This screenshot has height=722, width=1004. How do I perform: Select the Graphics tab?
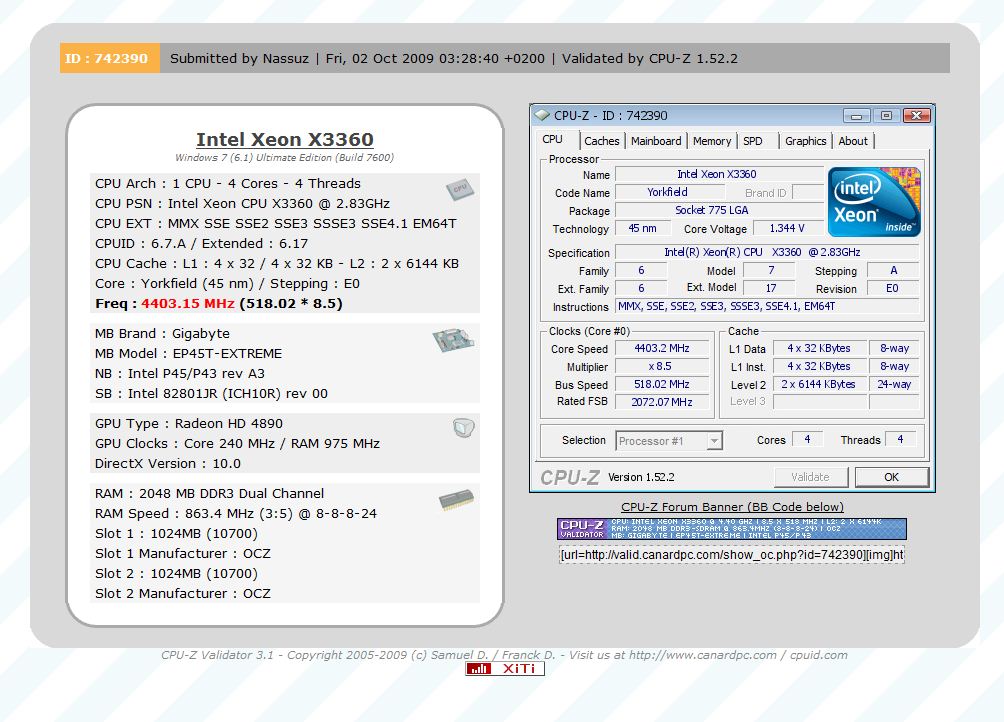[806, 141]
